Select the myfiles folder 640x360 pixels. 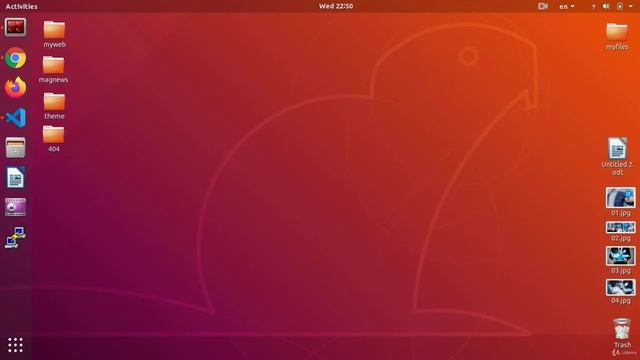(617, 32)
